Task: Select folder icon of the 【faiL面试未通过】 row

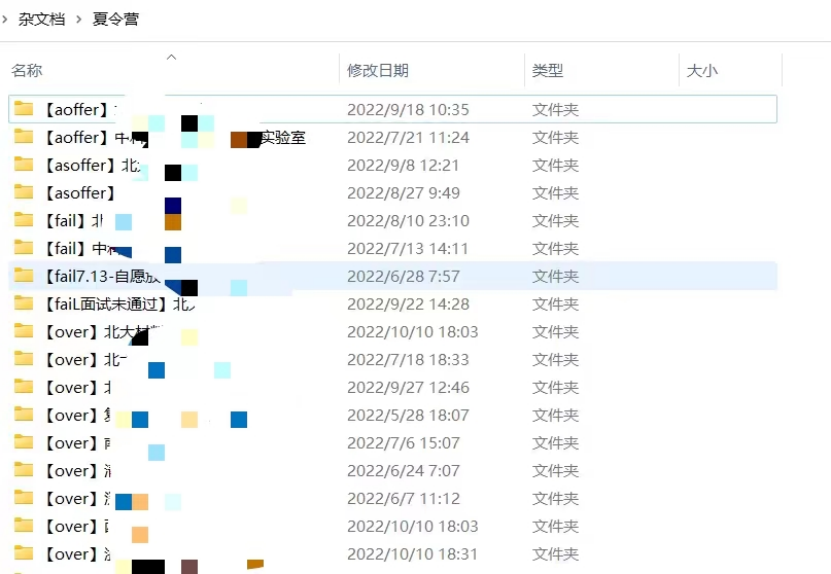Action: tap(23, 303)
